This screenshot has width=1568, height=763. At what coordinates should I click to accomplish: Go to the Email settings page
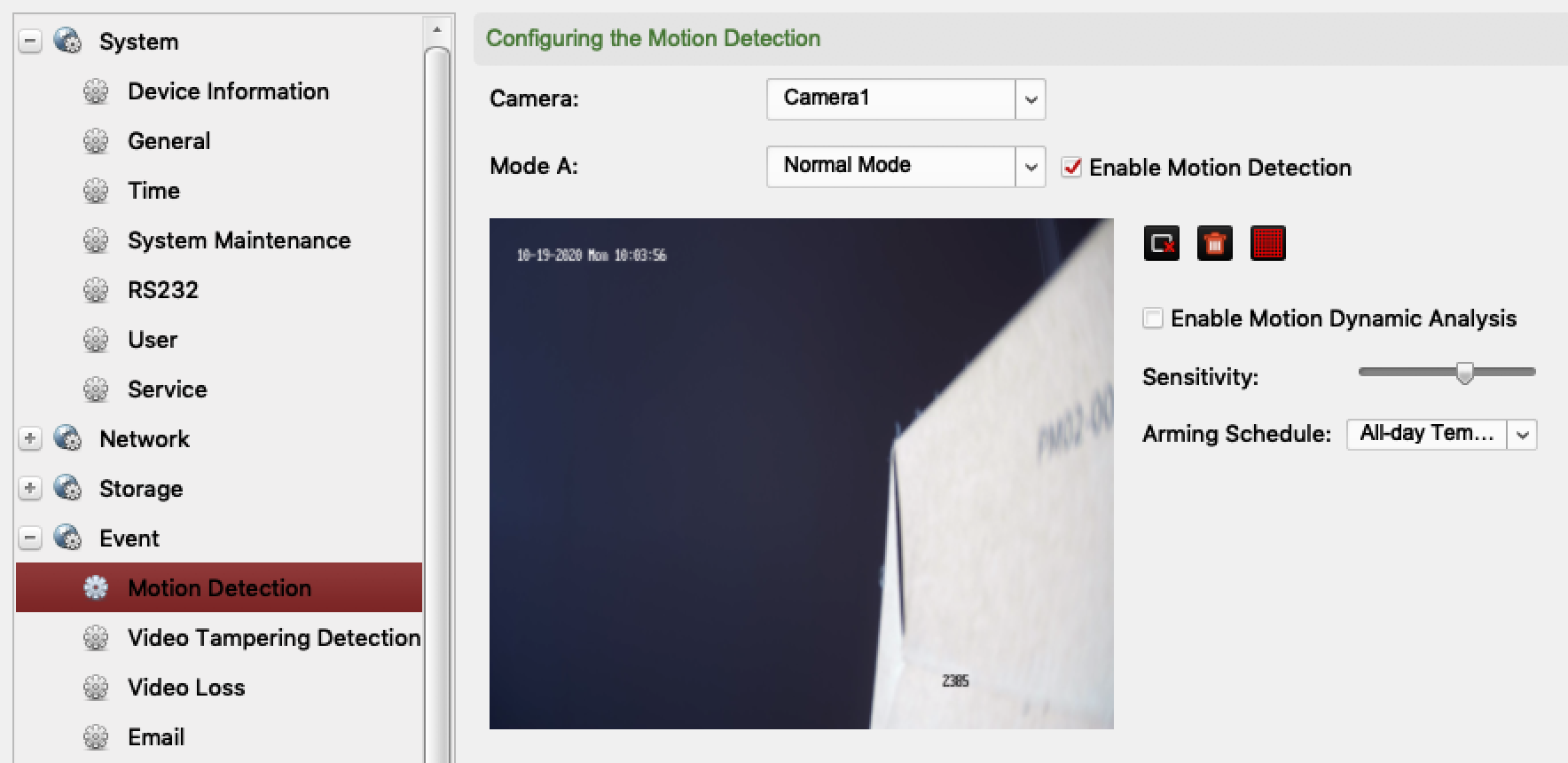pos(156,737)
